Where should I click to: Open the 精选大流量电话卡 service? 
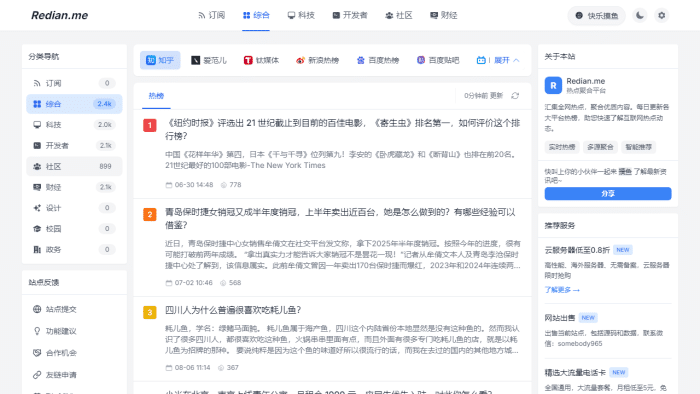[575, 373]
